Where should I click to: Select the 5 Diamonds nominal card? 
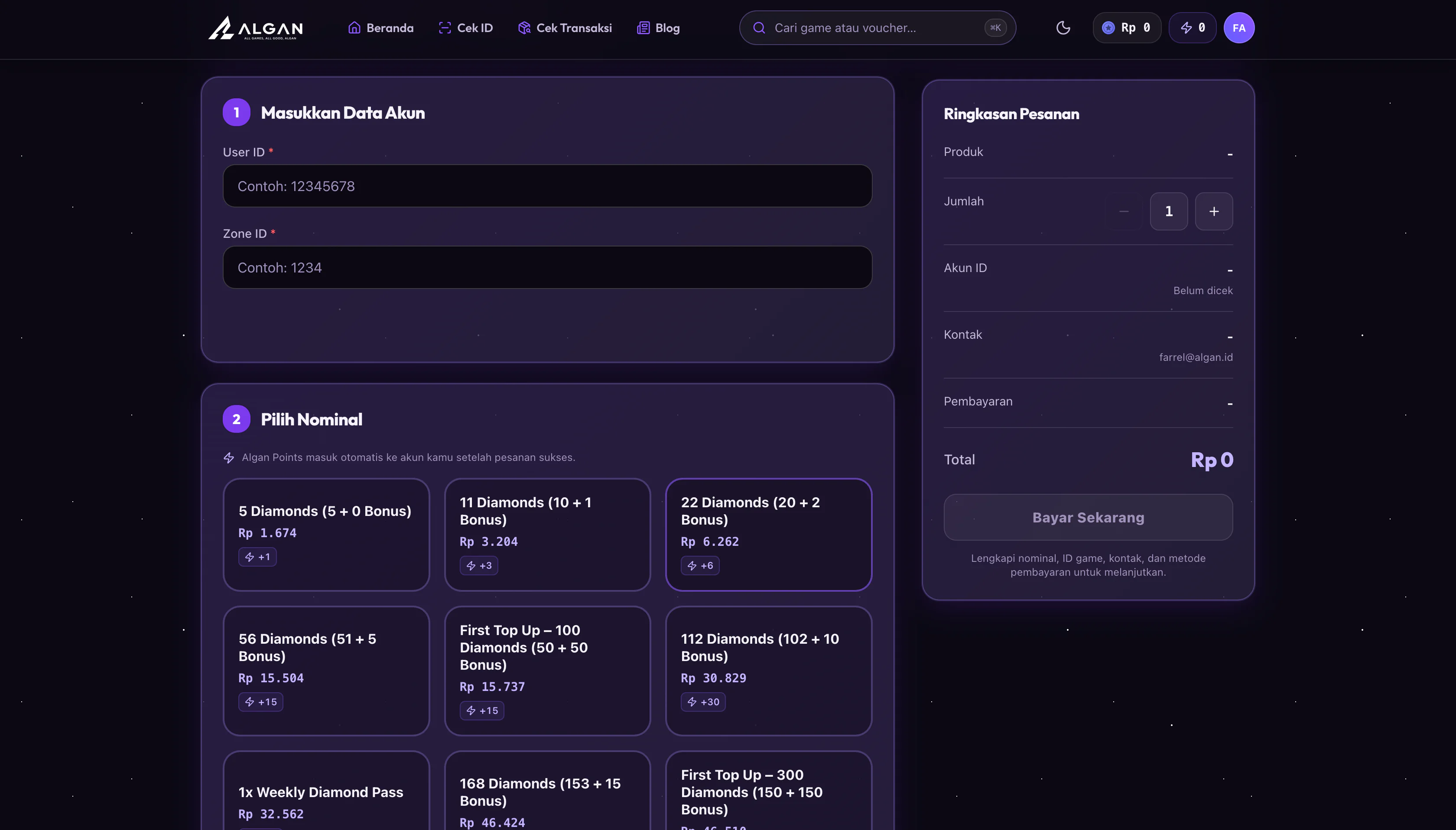coord(326,535)
